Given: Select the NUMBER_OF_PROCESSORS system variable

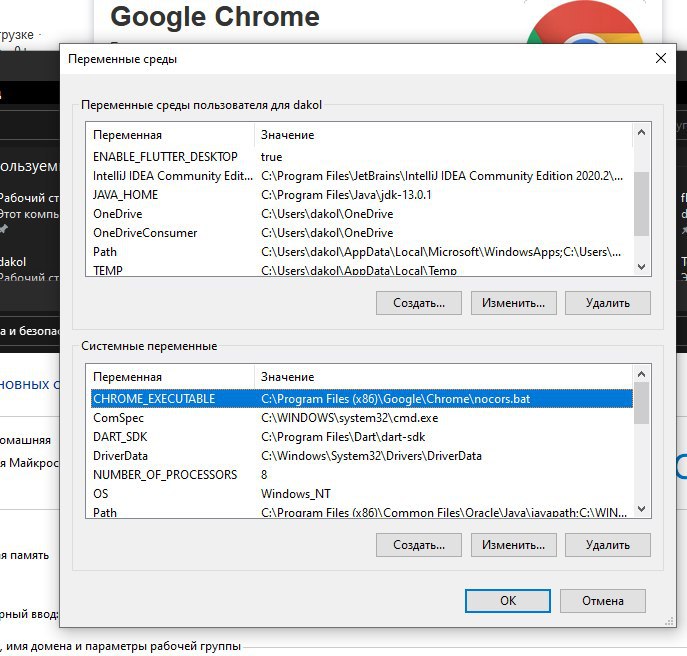Looking at the screenshot, I should click(361, 475).
